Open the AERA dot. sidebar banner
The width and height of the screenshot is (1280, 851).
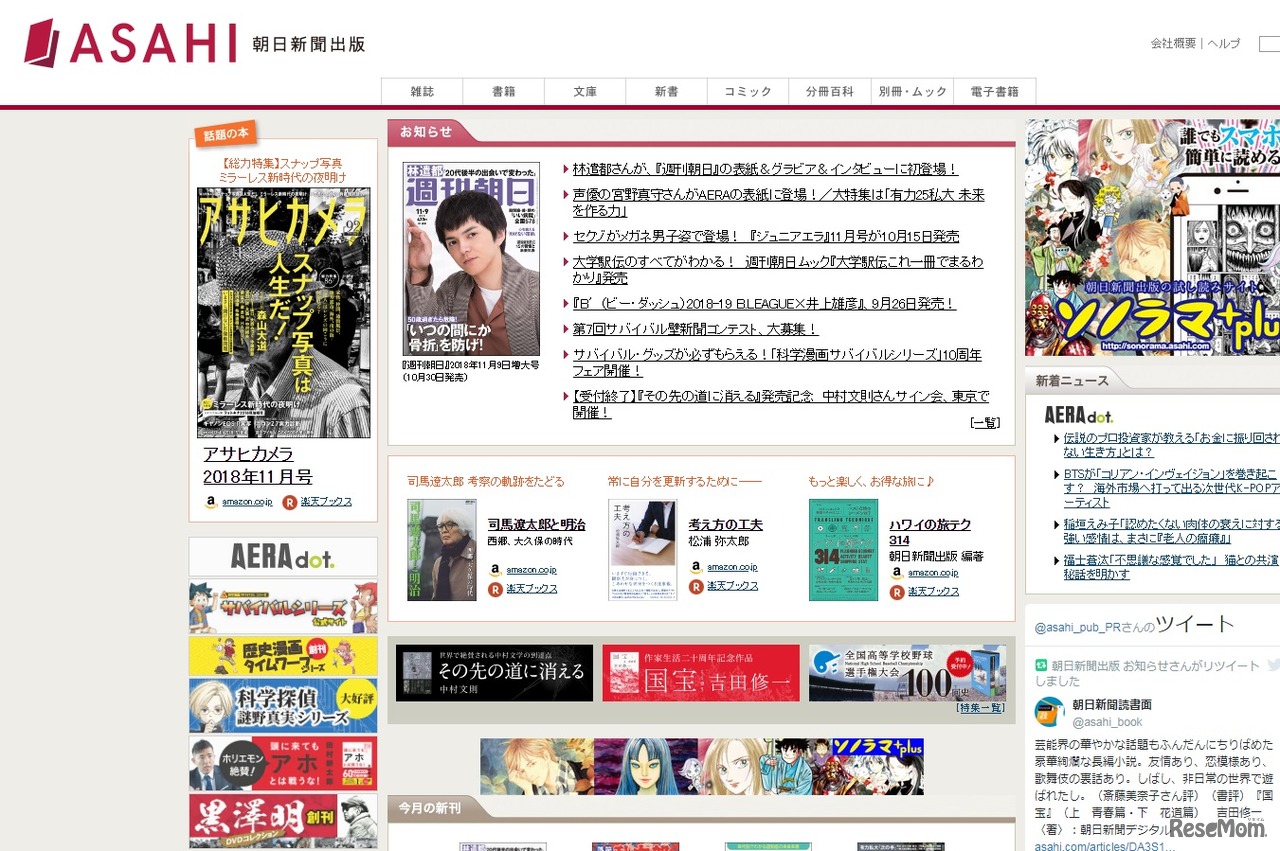(x=283, y=557)
